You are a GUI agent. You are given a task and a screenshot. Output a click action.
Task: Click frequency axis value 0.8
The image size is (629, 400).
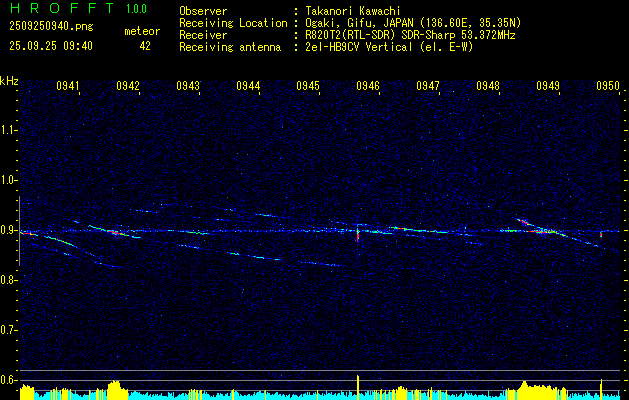[7, 280]
